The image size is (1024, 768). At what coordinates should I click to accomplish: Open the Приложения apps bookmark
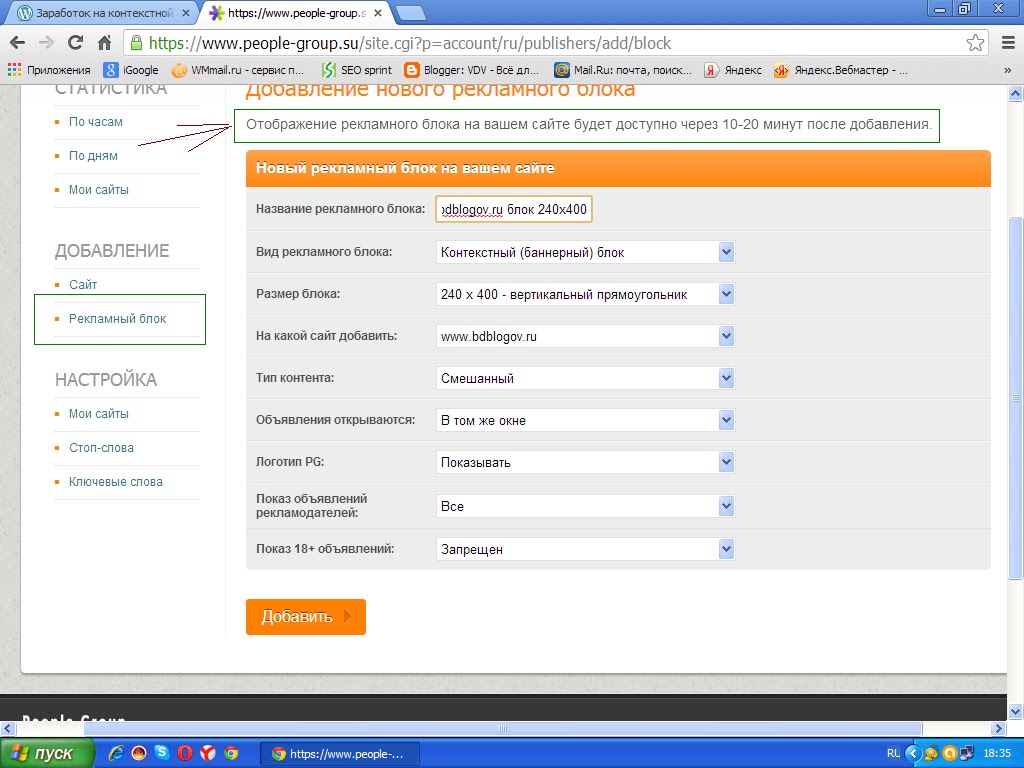(x=49, y=70)
